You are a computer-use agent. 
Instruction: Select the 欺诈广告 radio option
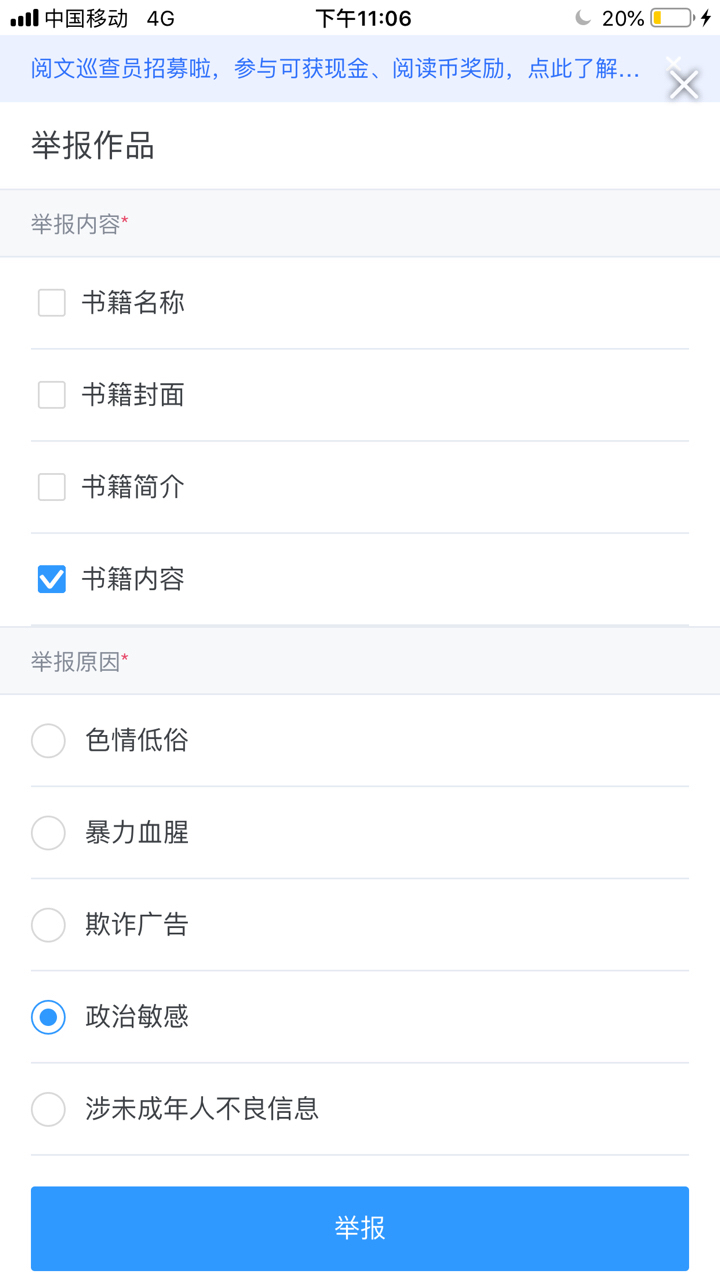point(48,925)
